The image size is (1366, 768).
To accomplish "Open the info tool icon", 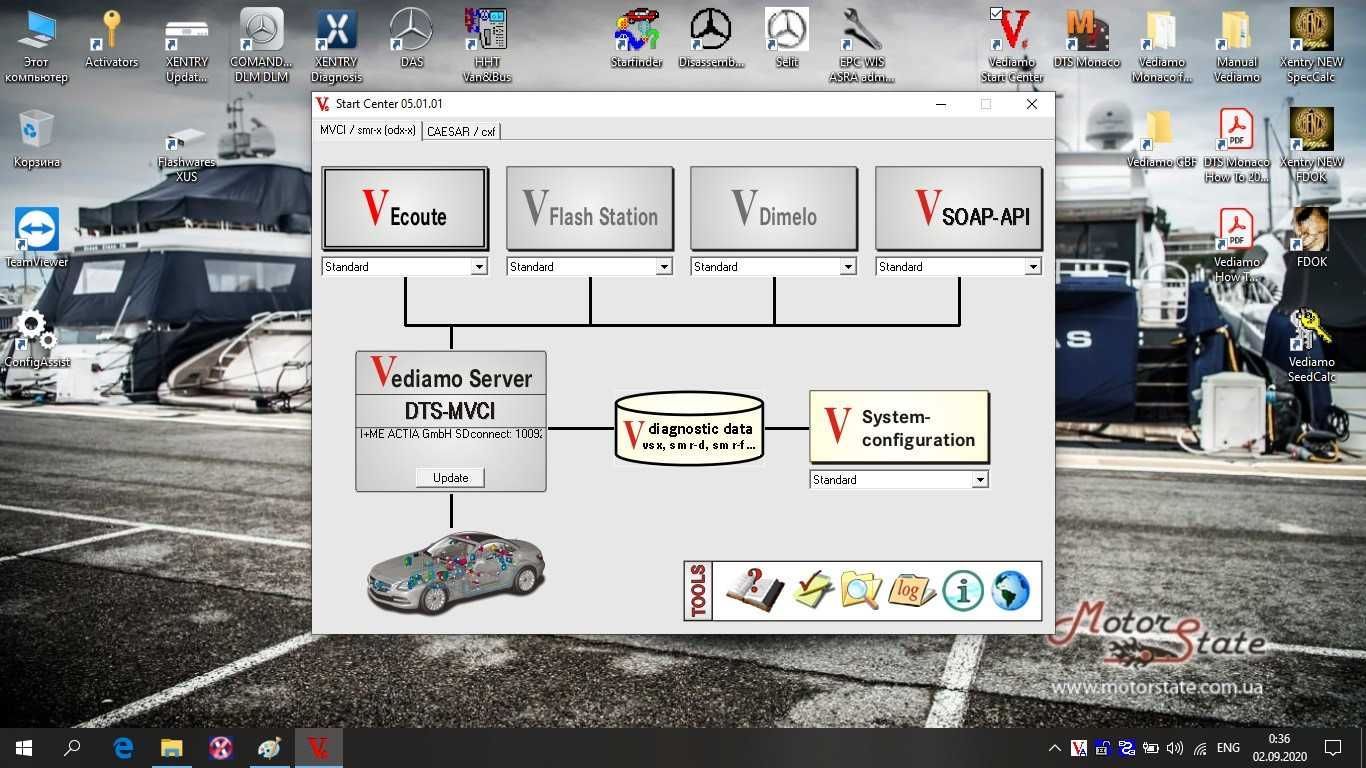I will point(963,591).
